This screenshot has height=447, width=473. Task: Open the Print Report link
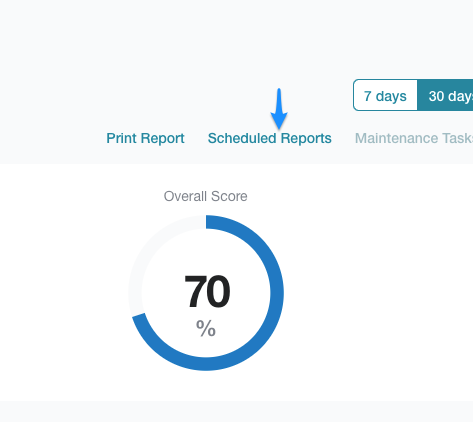[145, 138]
